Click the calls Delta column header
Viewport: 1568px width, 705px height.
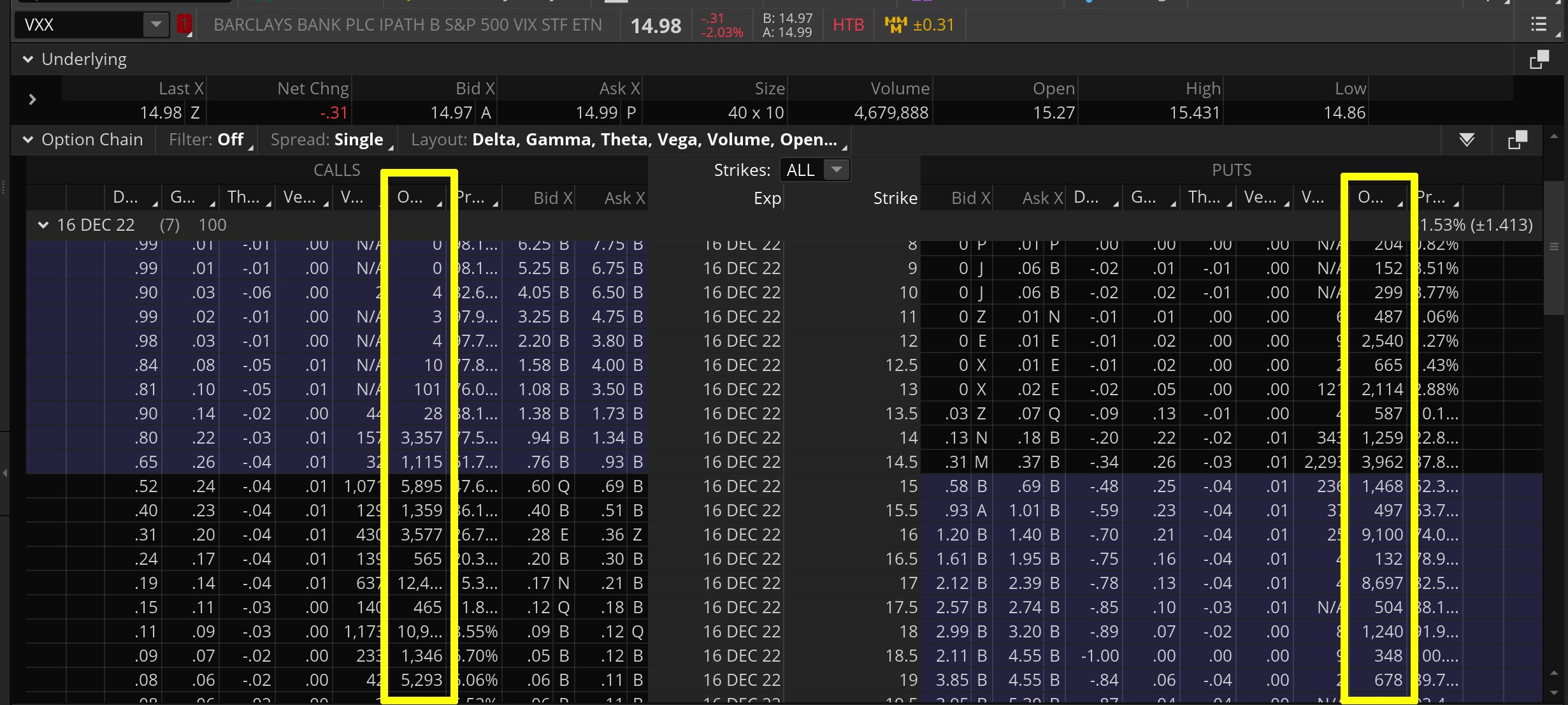click(x=127, y=198)
